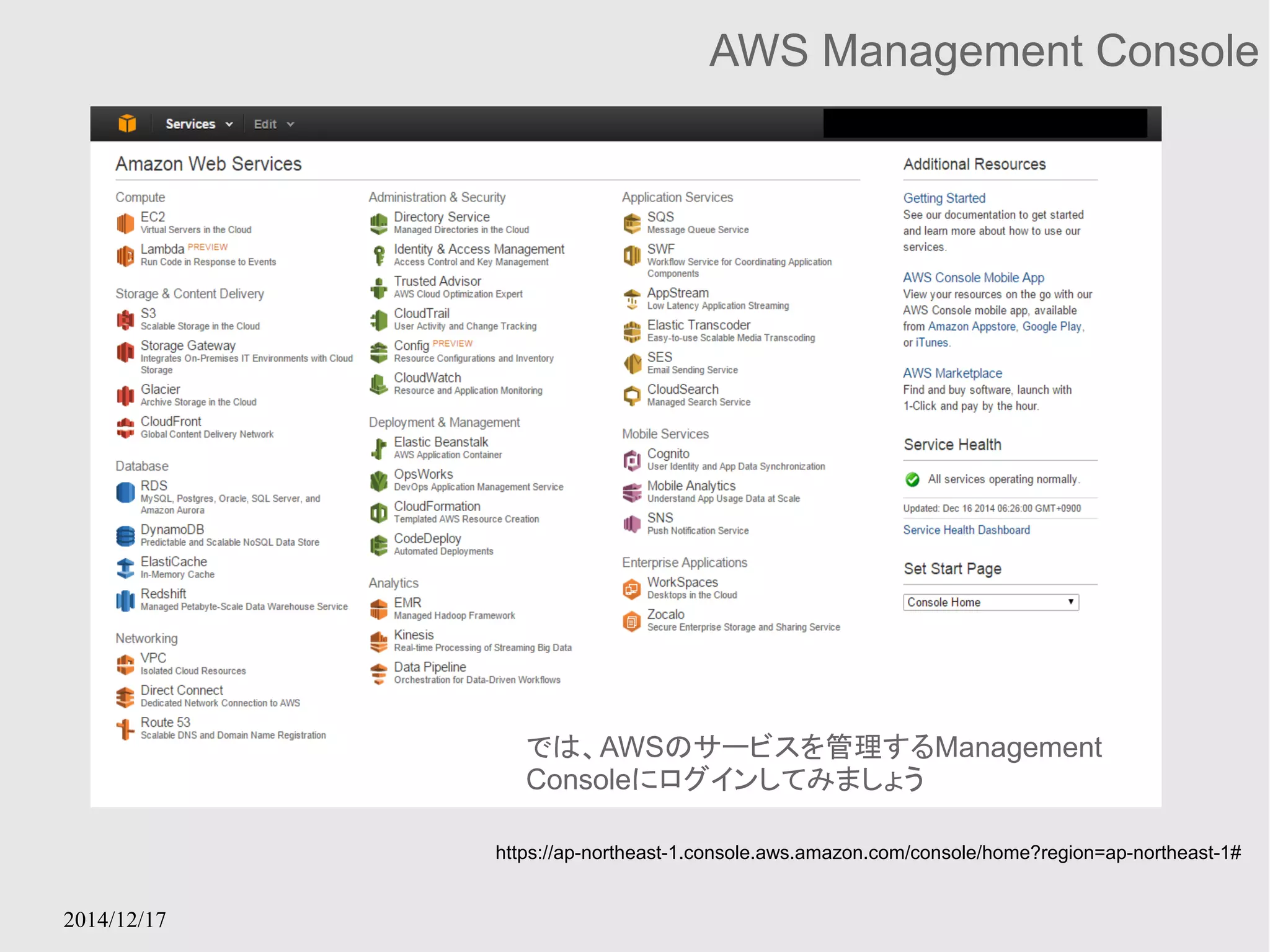Click the Zocalo icon
This screenshot has height=952, width=1270.
pyautogui.click(x=632, y=621)
